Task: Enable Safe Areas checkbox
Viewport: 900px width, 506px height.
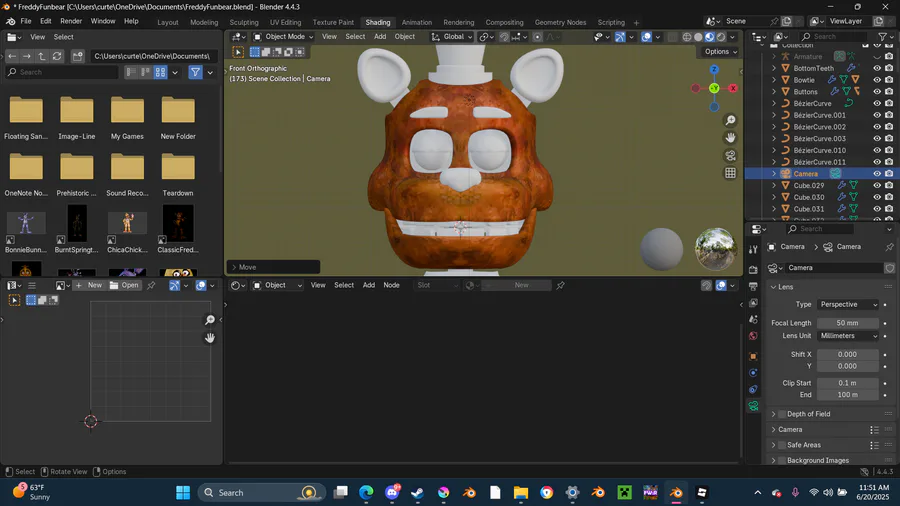Action: coord(781,445)
